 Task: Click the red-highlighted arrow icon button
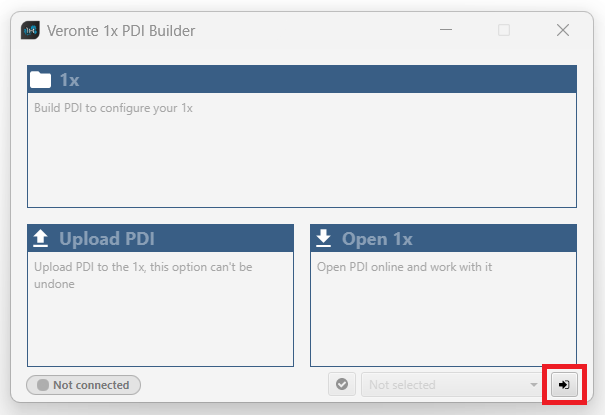(564, 384)
